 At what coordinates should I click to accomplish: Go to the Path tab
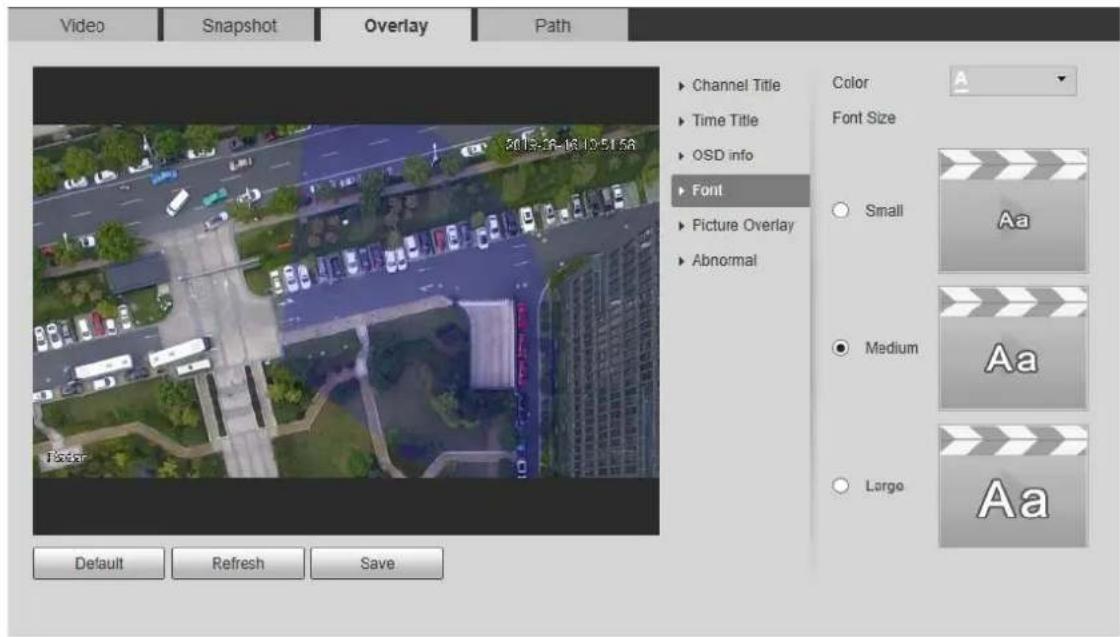553,26
